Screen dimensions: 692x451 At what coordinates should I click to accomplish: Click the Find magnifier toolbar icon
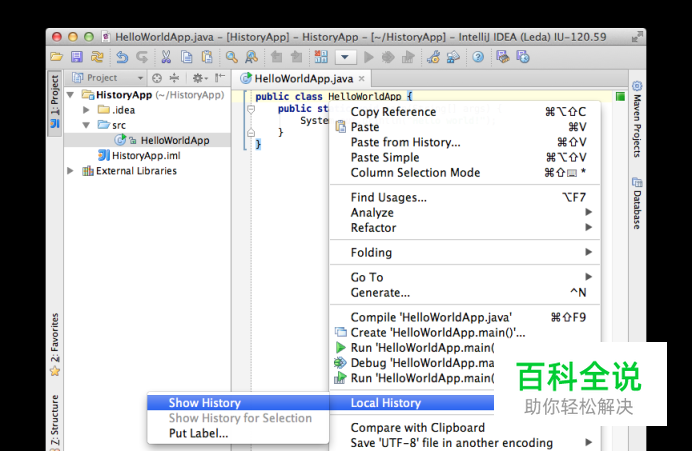[232, 57]
